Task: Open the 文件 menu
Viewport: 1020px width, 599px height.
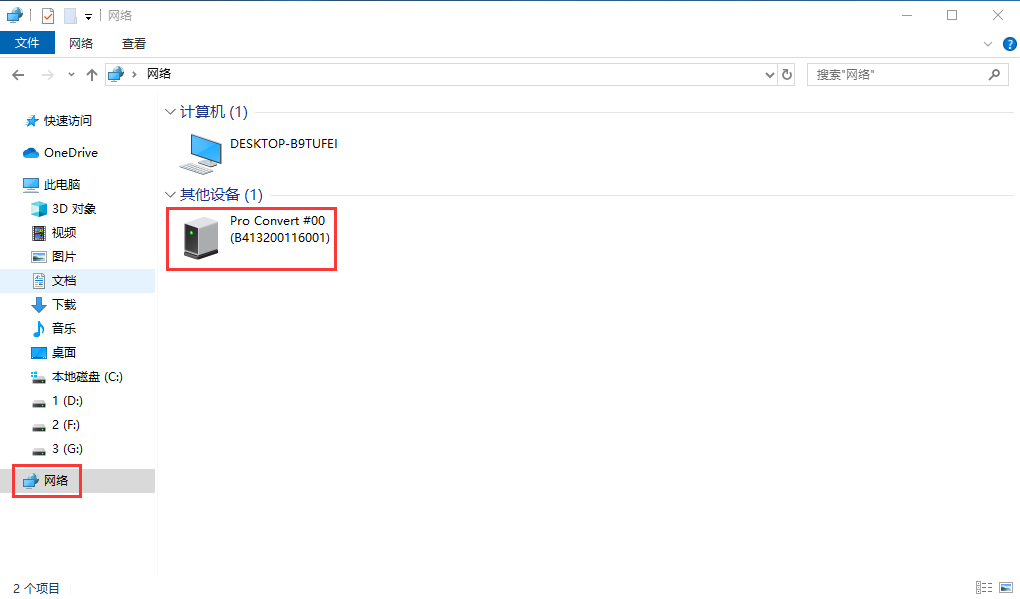Action: [x=27, y=43]
